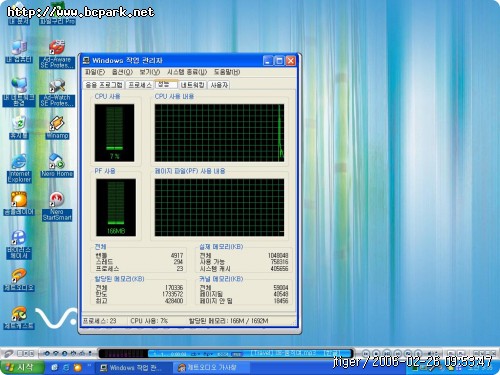Select the 성능 (Performance) tab
The width and height of the screenshot is (500, 375).
pos(166,84)
